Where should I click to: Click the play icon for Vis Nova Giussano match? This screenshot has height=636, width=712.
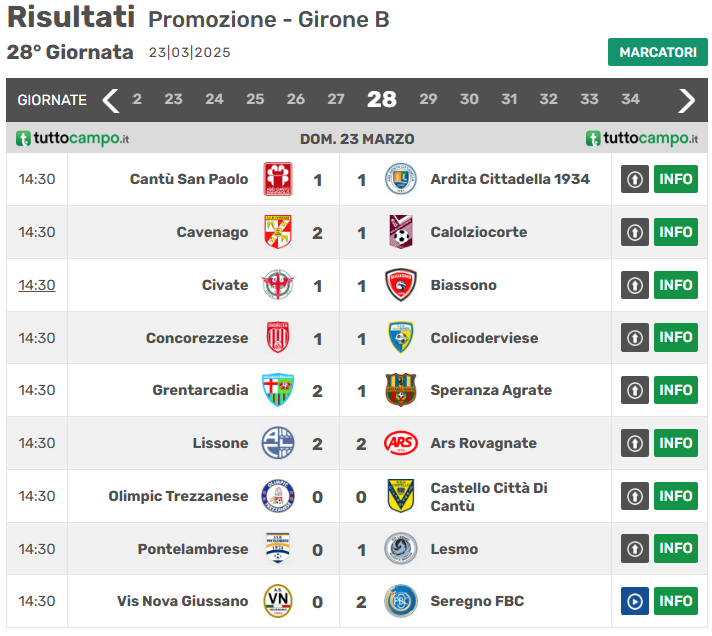click(635, 601)
